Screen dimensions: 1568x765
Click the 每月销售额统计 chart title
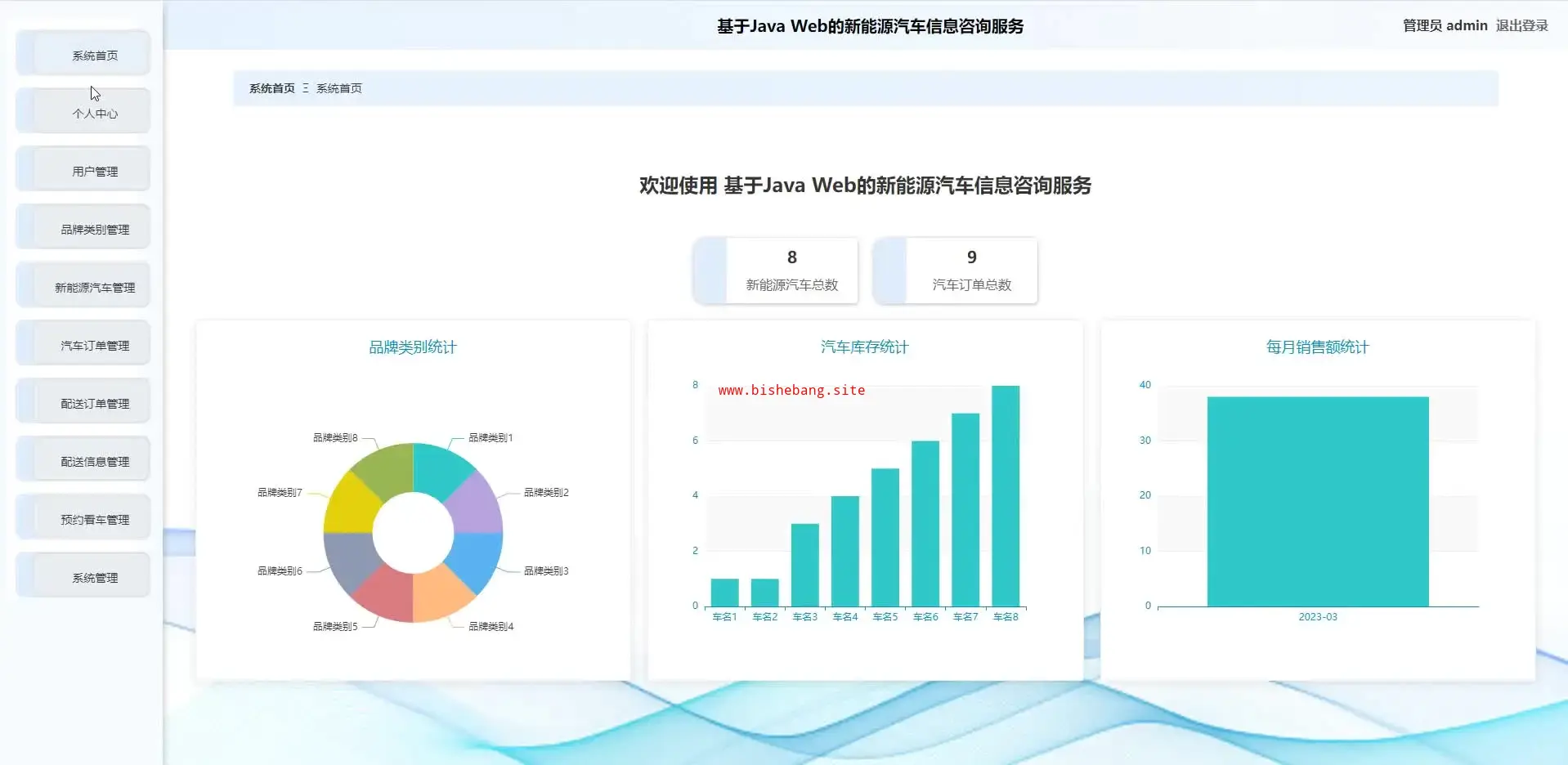1317,347
